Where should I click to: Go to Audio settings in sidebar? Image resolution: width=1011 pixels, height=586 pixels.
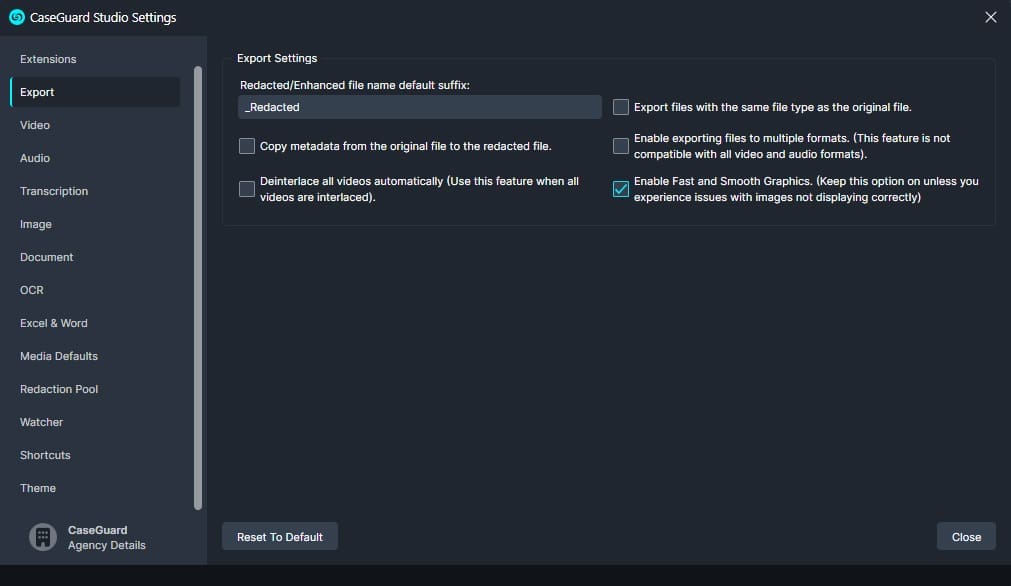pyautogui.click(x=35, y=158)
